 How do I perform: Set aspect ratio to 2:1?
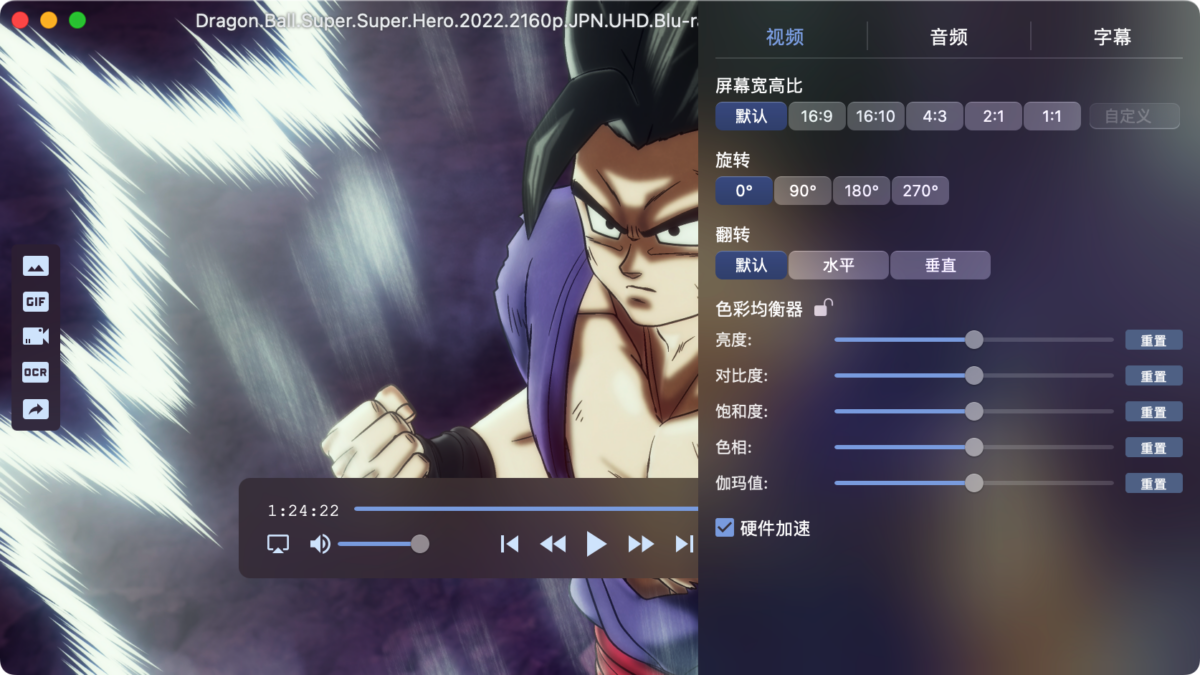pyautogui.click(x=993, y=116)
